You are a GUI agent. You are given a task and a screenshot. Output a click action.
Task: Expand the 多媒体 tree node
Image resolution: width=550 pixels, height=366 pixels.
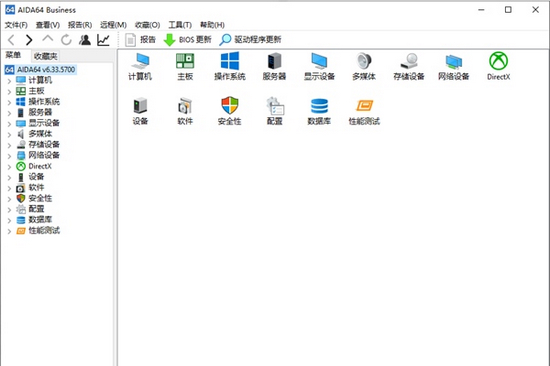(x=9, y=135)
